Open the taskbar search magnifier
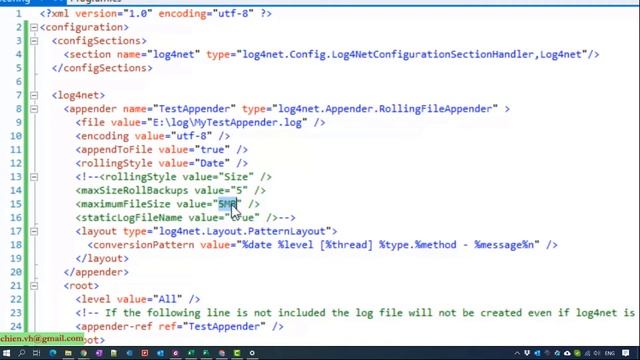 (21, 353)
